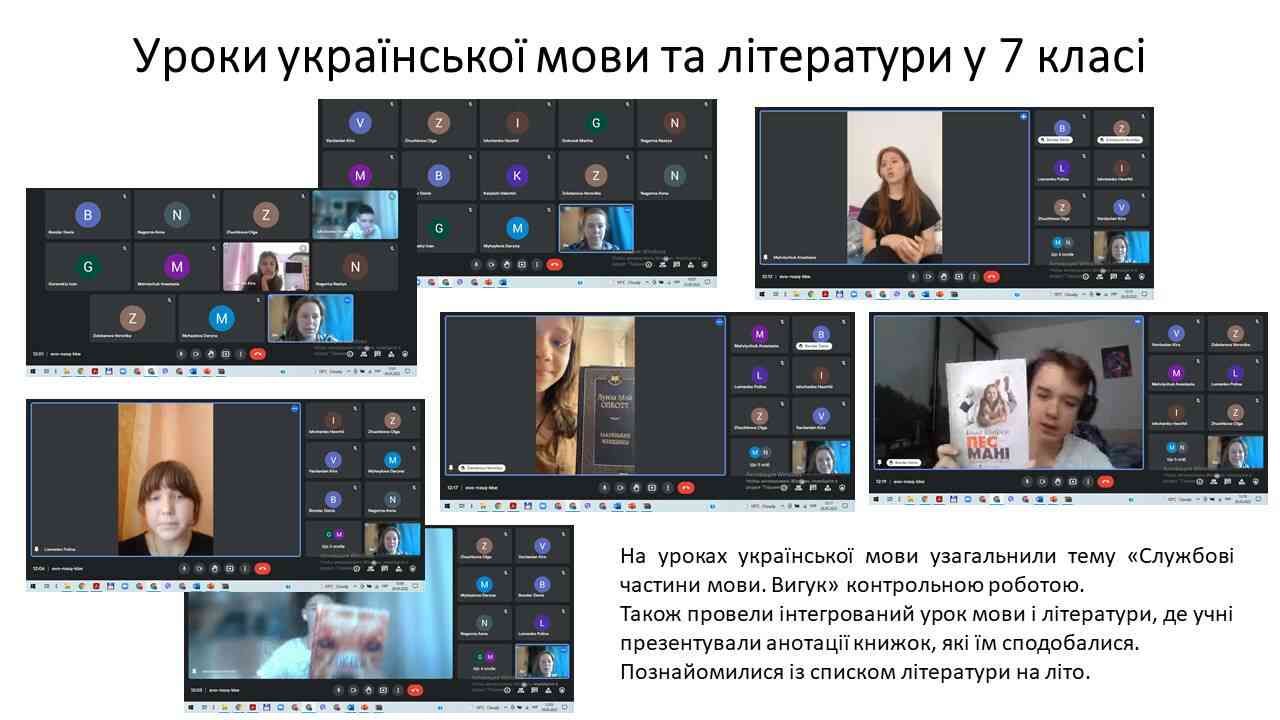Click raise hand icon in black t-shirt girl's meeting
This screenshot has width=1280, height=720.
[944, 276]
